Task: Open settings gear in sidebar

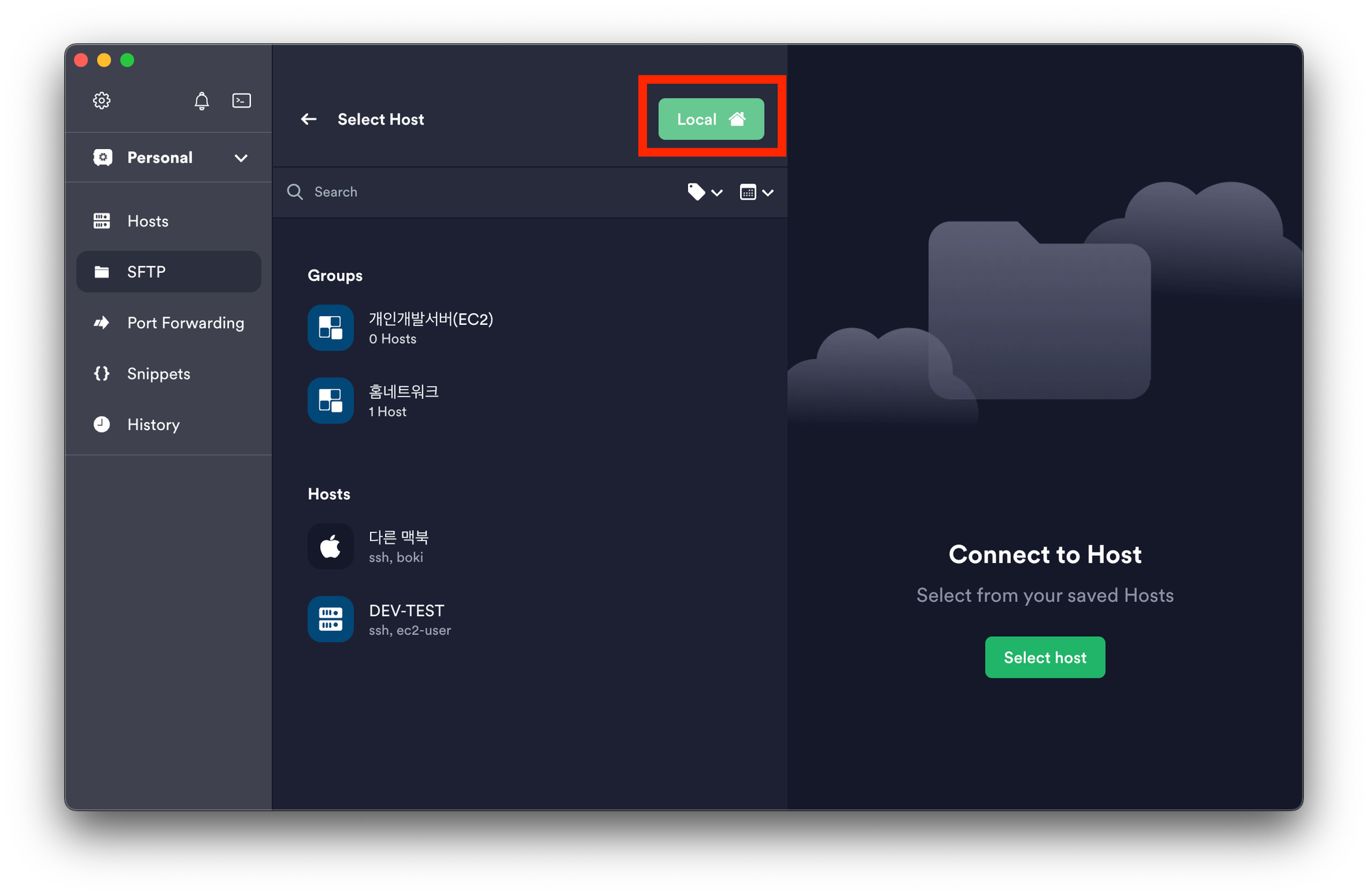Action: (102, 101)
